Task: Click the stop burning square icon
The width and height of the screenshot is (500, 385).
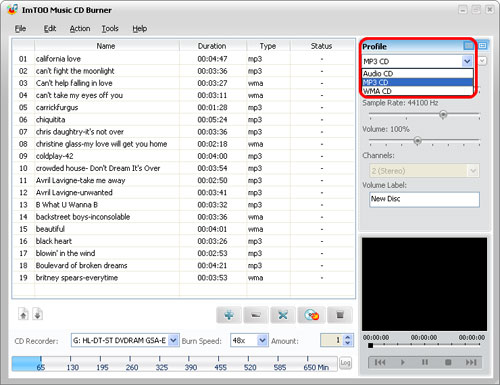Action: coord(340,315)
